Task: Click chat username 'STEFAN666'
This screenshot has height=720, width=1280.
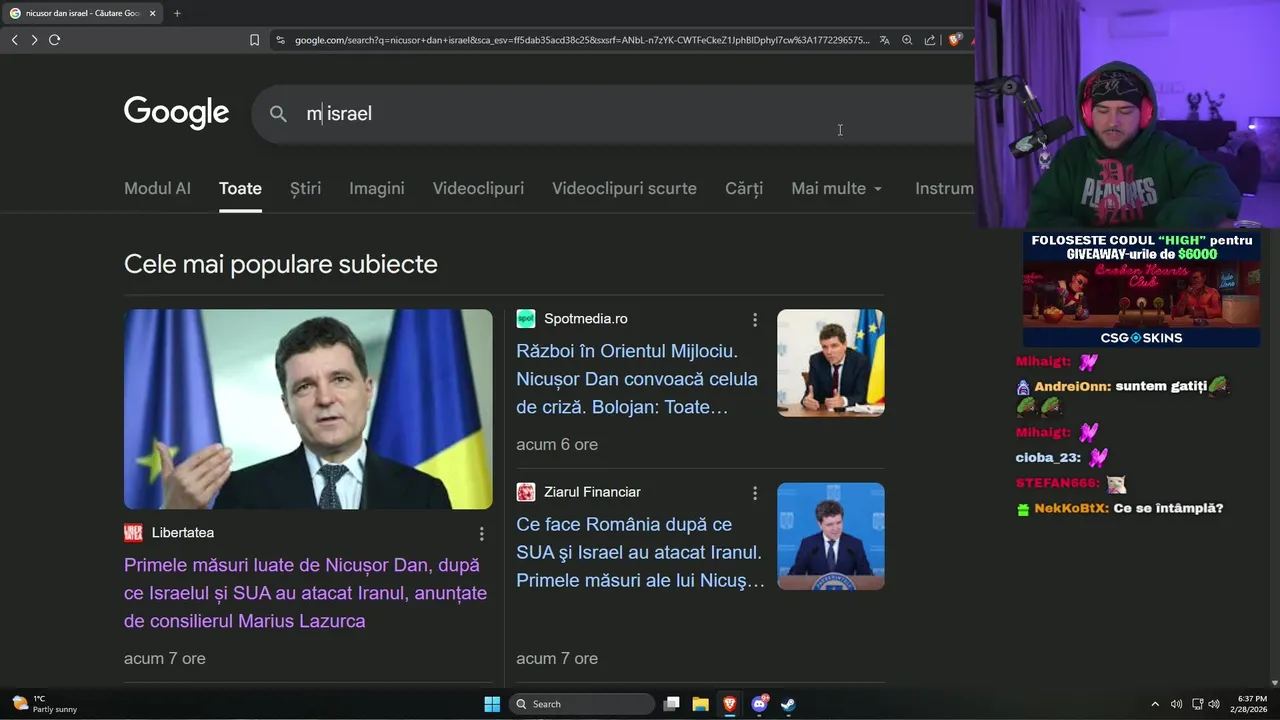Action: (x=1057, y=483)
